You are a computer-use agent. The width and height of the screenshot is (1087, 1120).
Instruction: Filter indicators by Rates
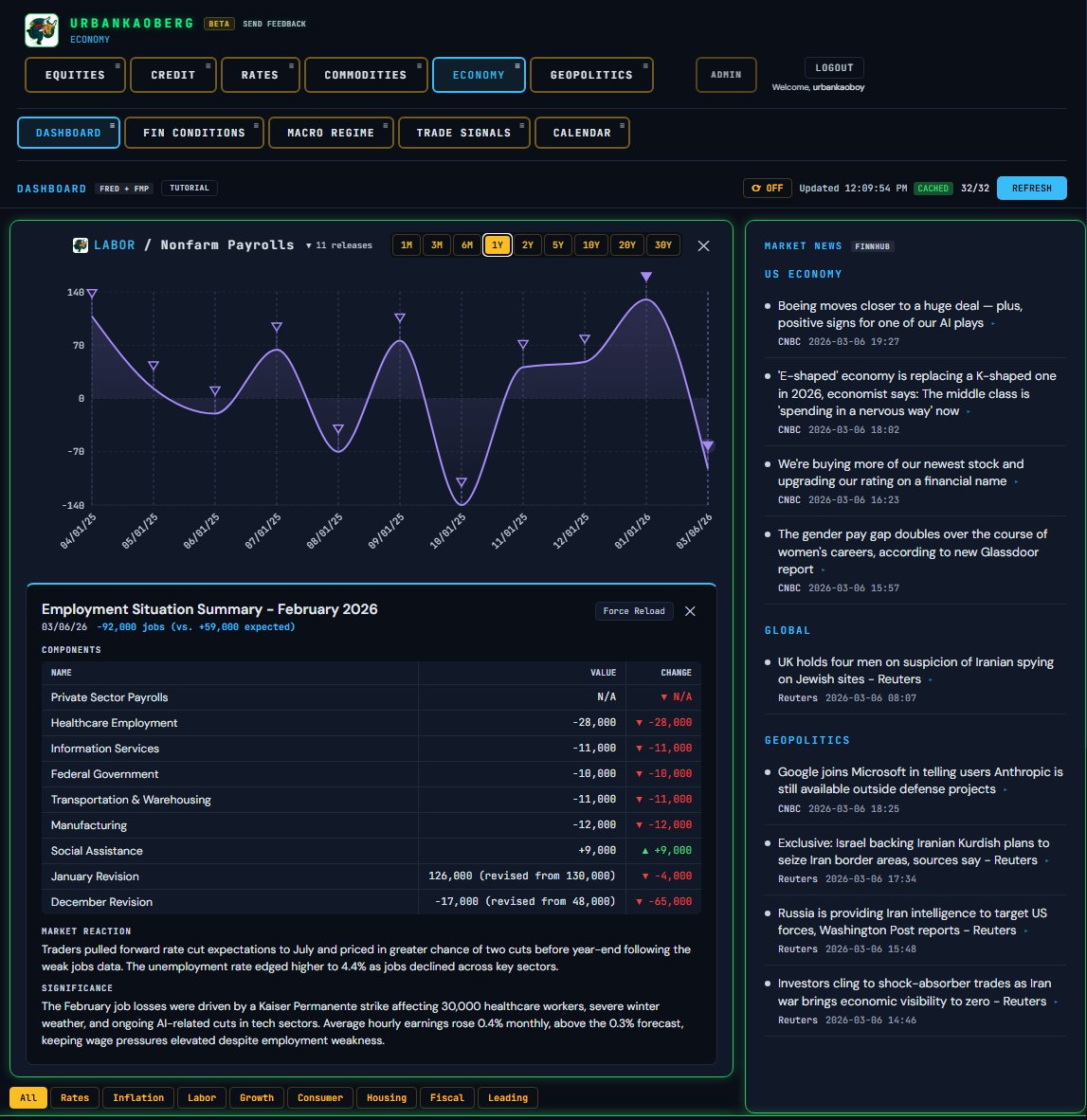[x=75, y=1098]
